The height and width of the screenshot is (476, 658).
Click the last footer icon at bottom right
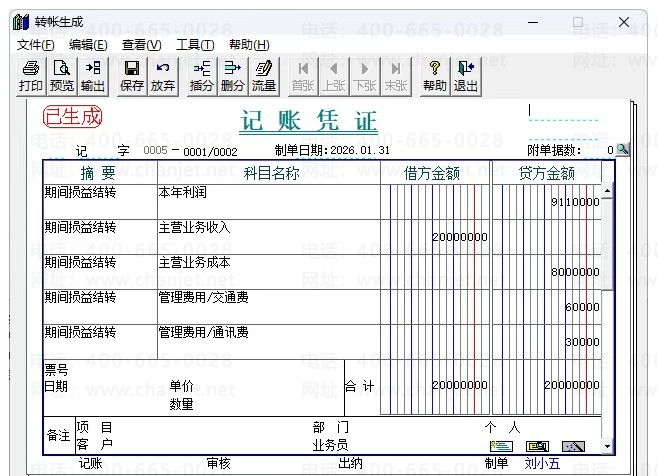point(573,446)
